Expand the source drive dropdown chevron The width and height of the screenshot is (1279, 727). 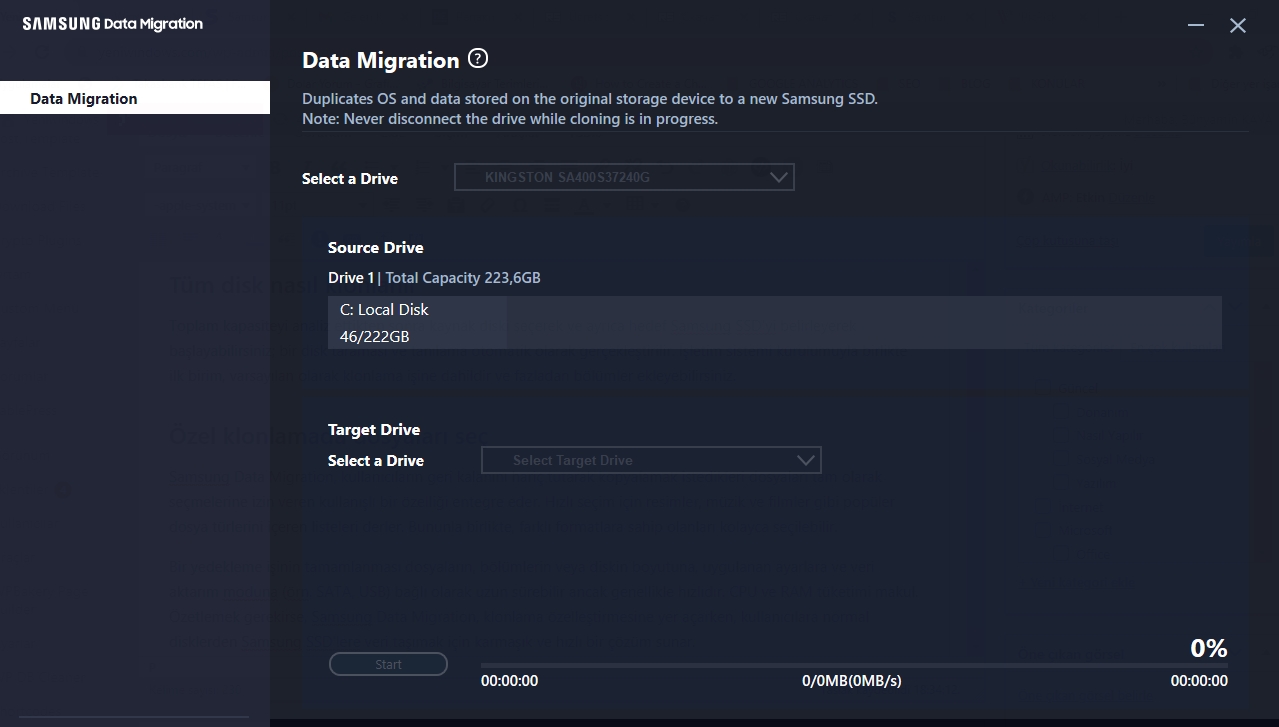[x=779, y=177]
